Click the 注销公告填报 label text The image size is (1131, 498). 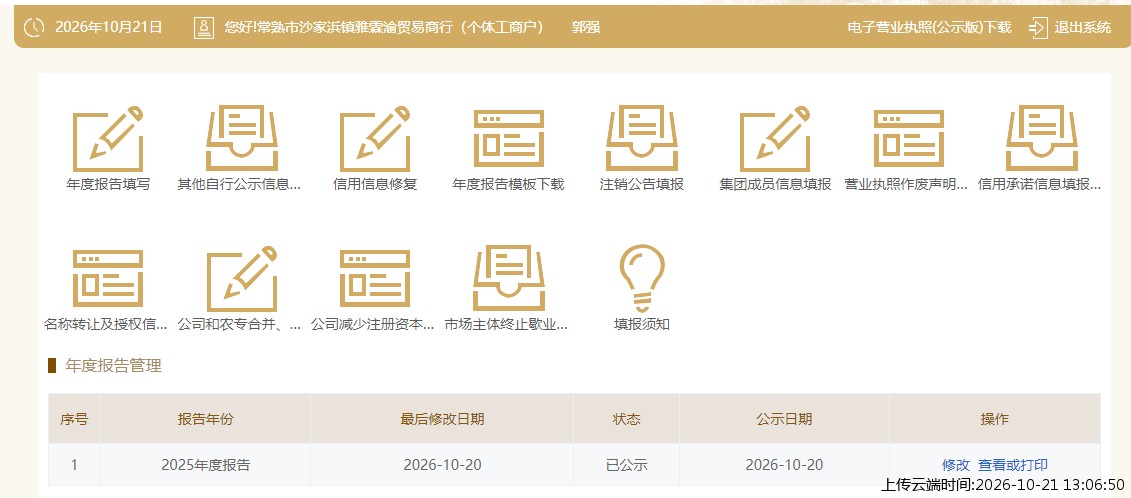click(x=642, y=184)
